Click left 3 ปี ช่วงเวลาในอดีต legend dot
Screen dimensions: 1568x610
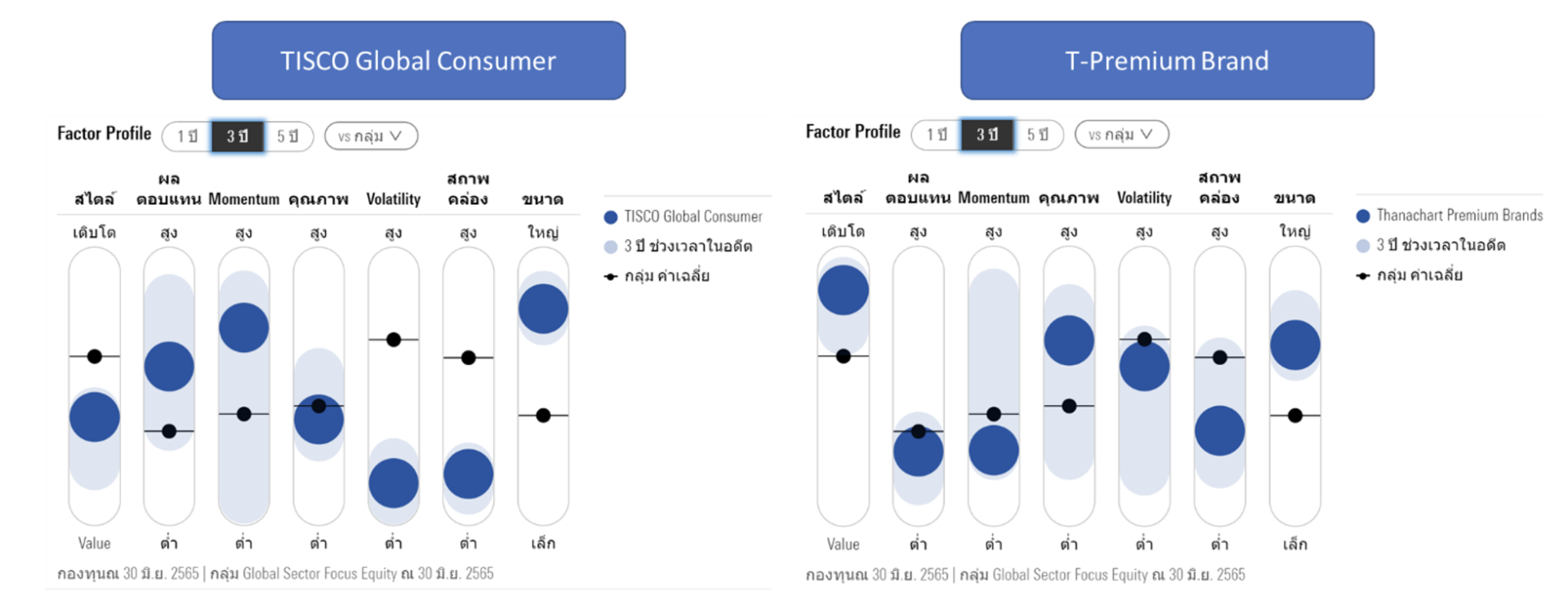[610, 247]
